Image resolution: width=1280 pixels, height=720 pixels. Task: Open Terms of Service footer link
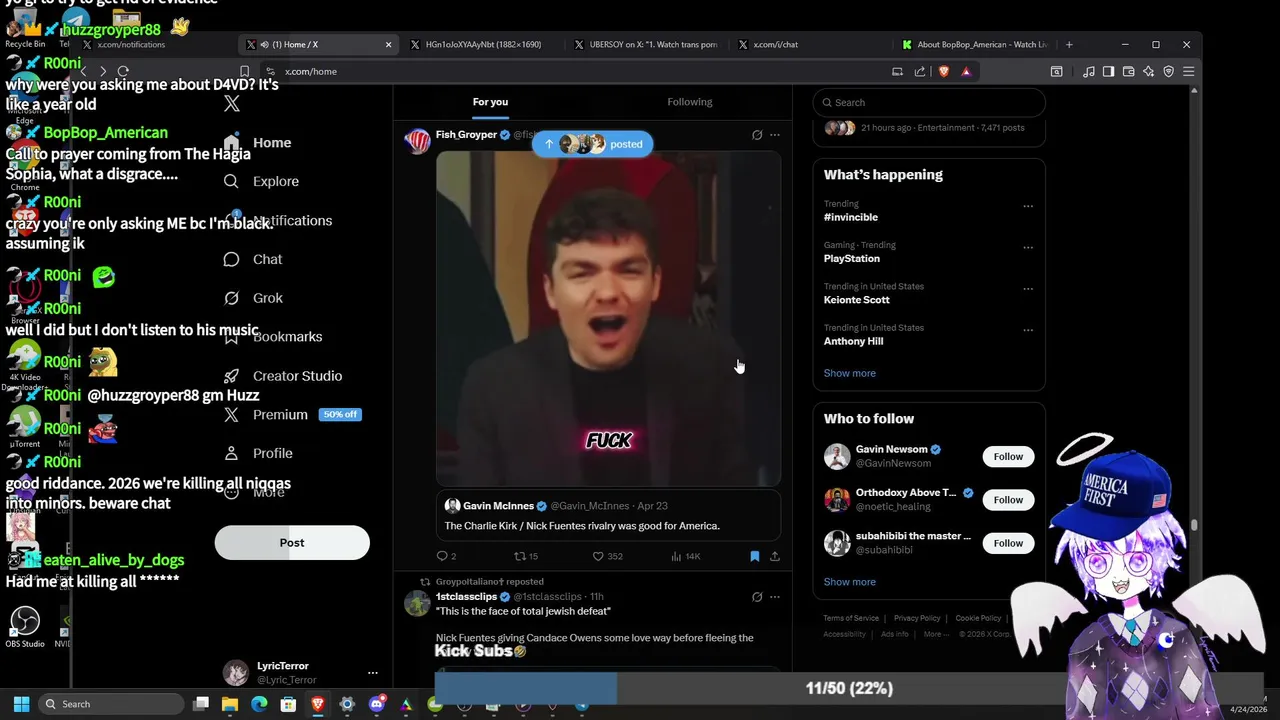[851, 618]
